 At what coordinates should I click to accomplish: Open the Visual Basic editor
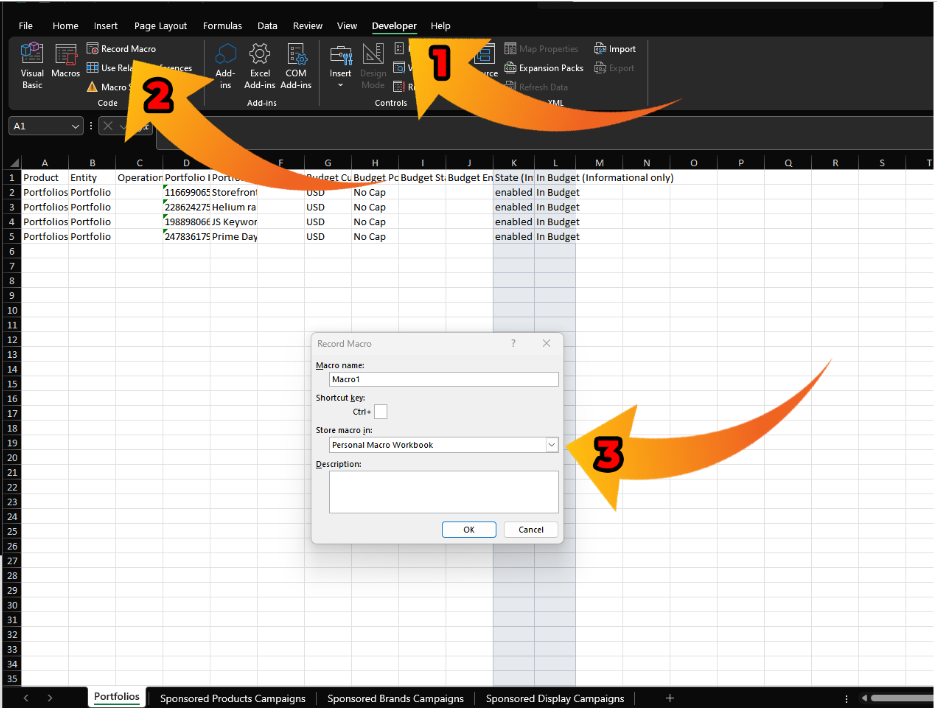coord(32,65)
